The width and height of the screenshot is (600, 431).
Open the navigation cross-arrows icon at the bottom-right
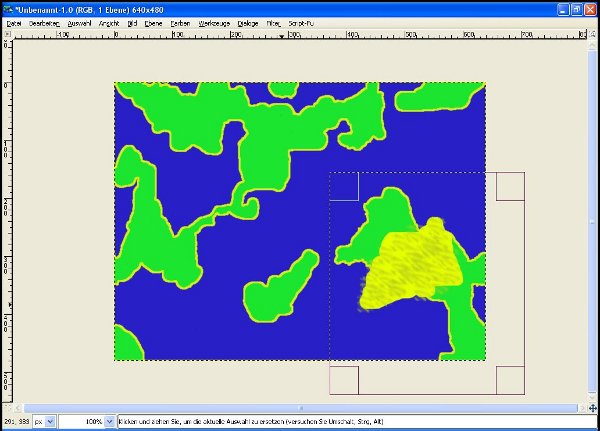(592, 408)
